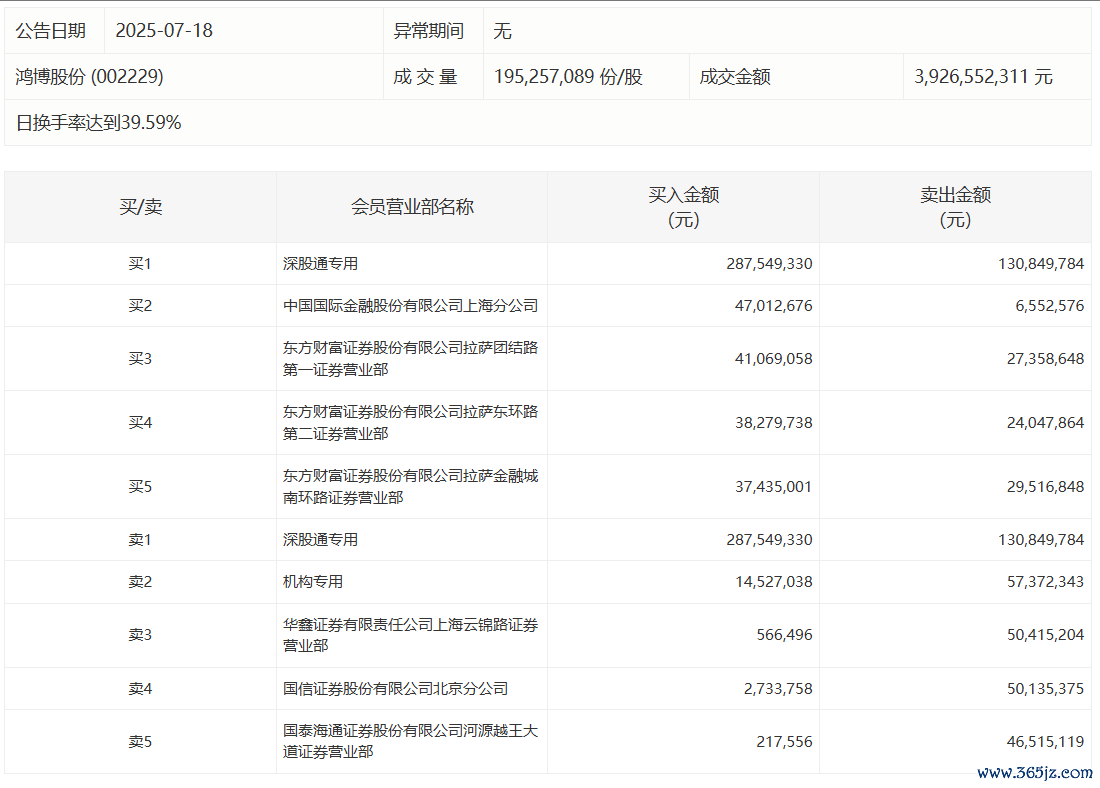Click the value 47,012,676
This screenshot has width=1100, height=788.
click(773, 306)
